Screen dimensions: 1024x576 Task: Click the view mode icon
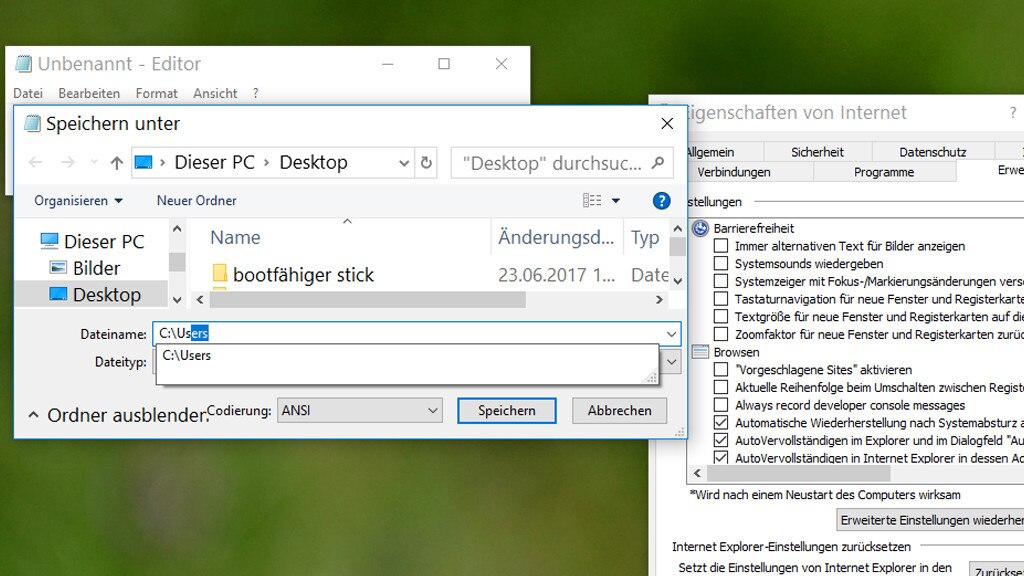click(592, 200)
